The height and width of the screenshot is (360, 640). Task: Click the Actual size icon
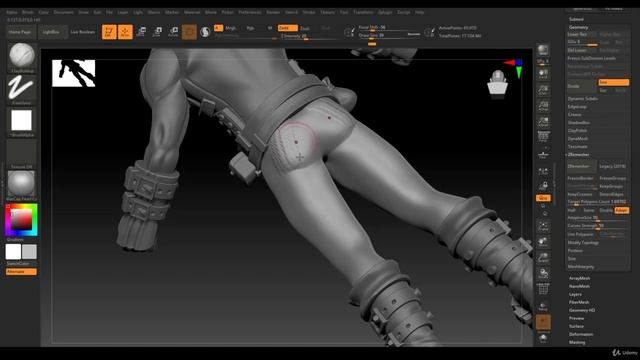tap(543, 106)
